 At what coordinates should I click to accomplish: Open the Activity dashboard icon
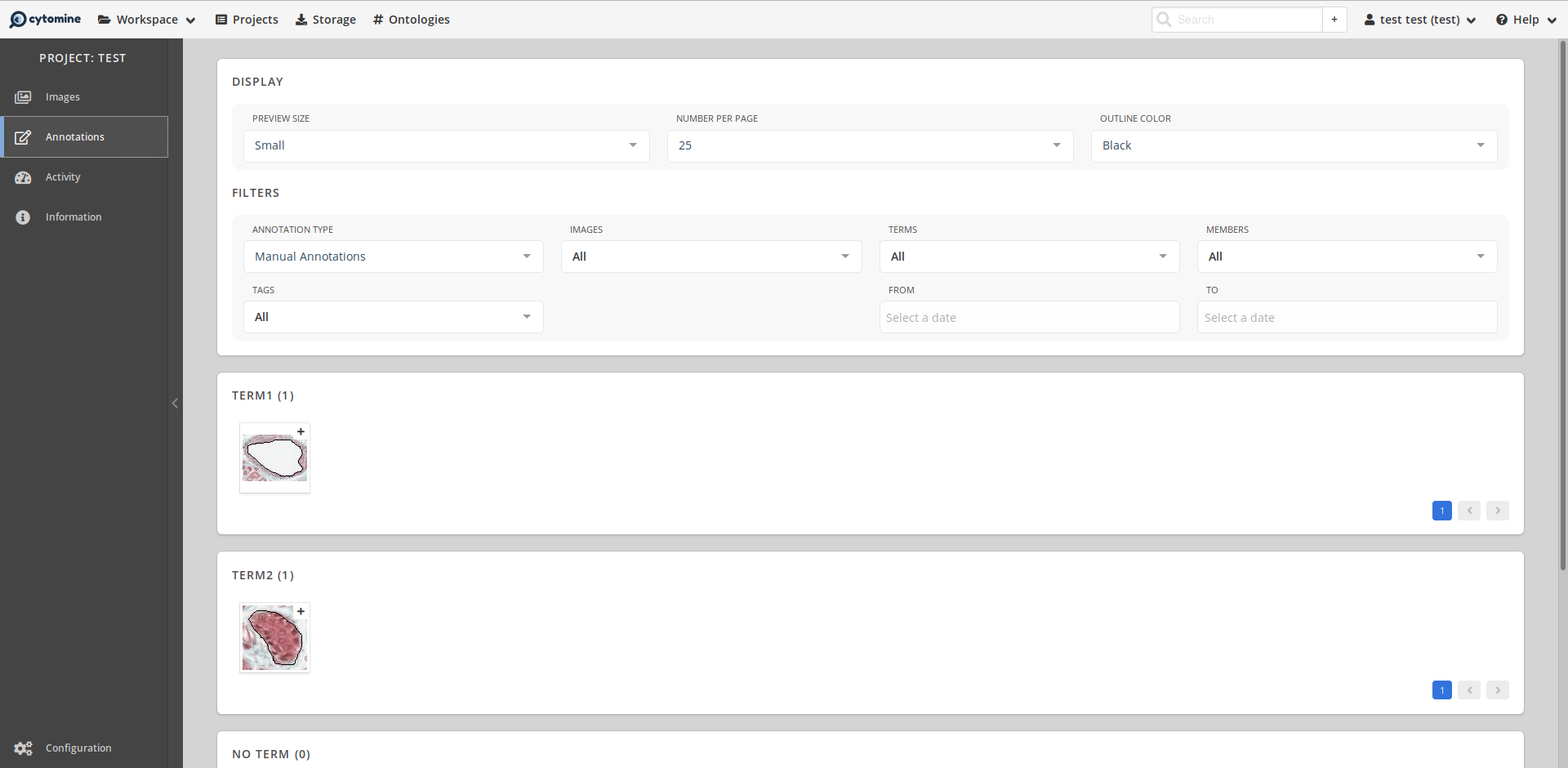click(x=23, y=177)
